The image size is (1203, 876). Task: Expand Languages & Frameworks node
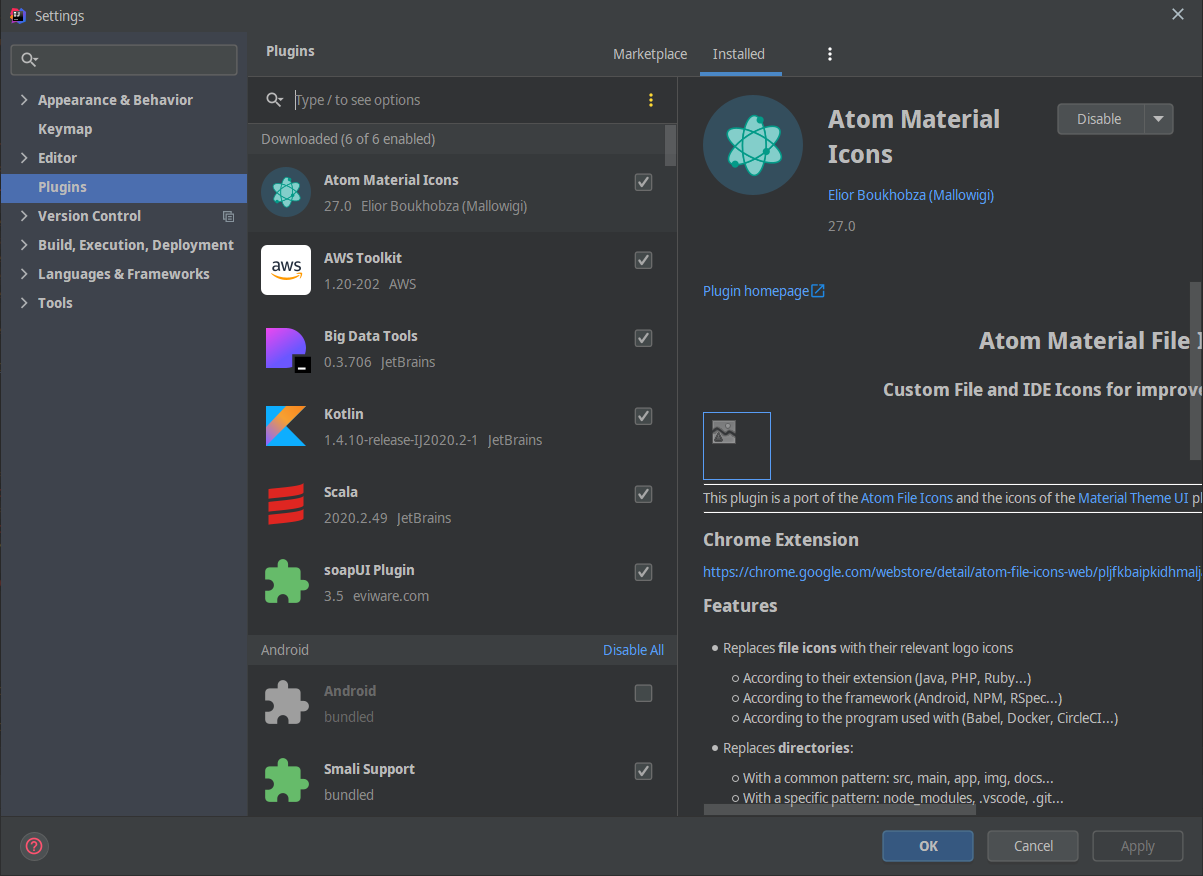point(24,274)
